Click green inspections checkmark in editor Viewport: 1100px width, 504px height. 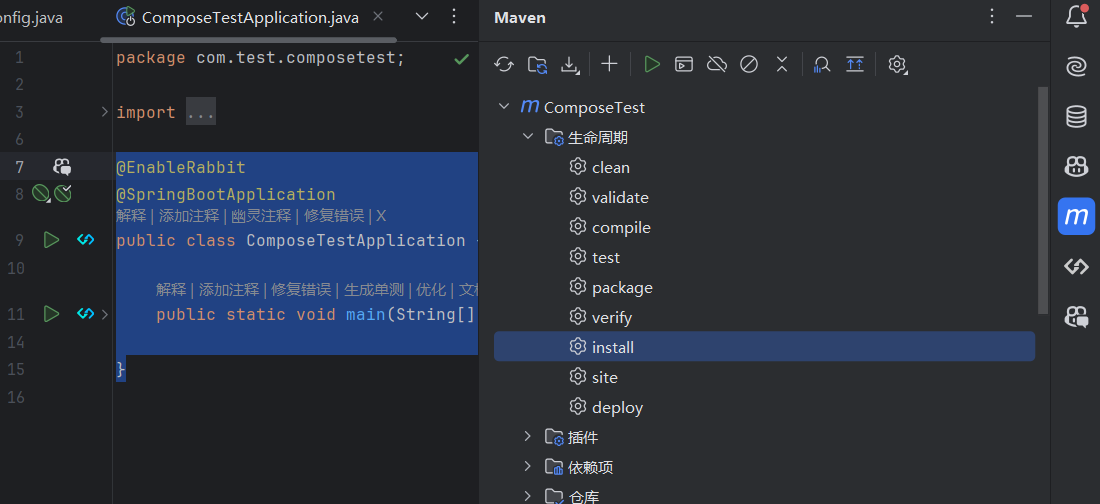pyautogui.click(x=461, y=60)
